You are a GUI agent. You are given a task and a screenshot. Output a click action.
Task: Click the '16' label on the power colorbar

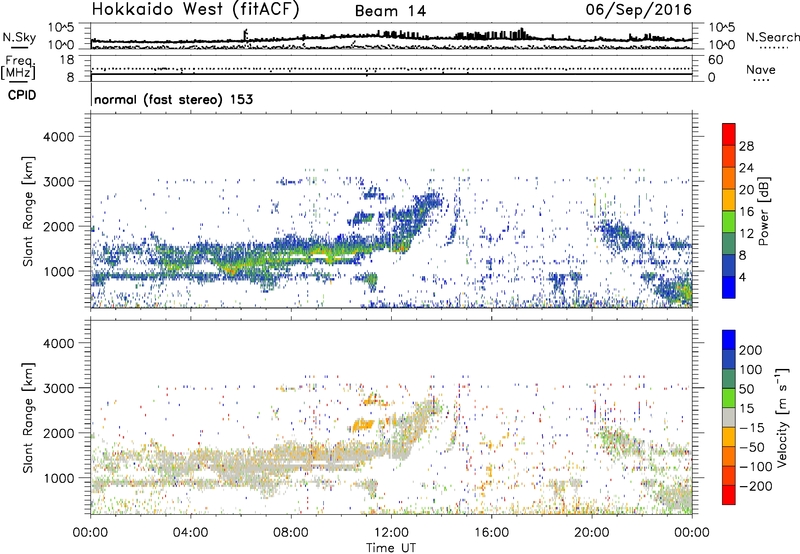tap(746, 212)
